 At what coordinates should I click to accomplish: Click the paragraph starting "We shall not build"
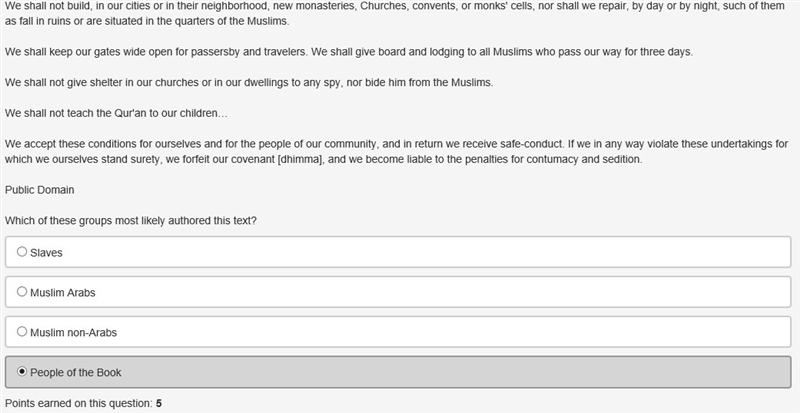pos(395,14)
